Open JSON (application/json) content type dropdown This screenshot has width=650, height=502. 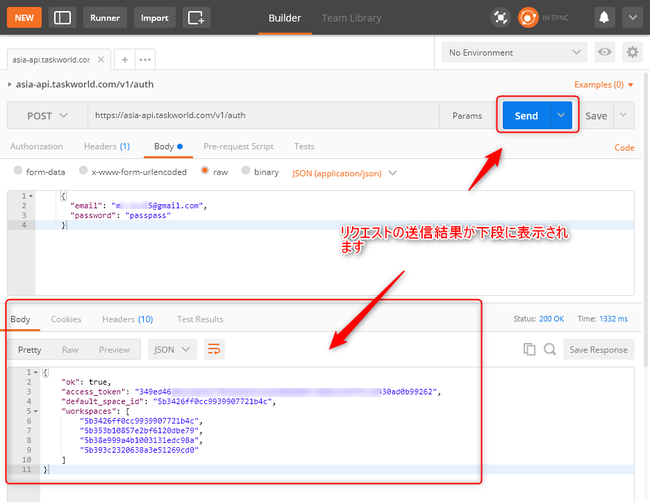344,173
